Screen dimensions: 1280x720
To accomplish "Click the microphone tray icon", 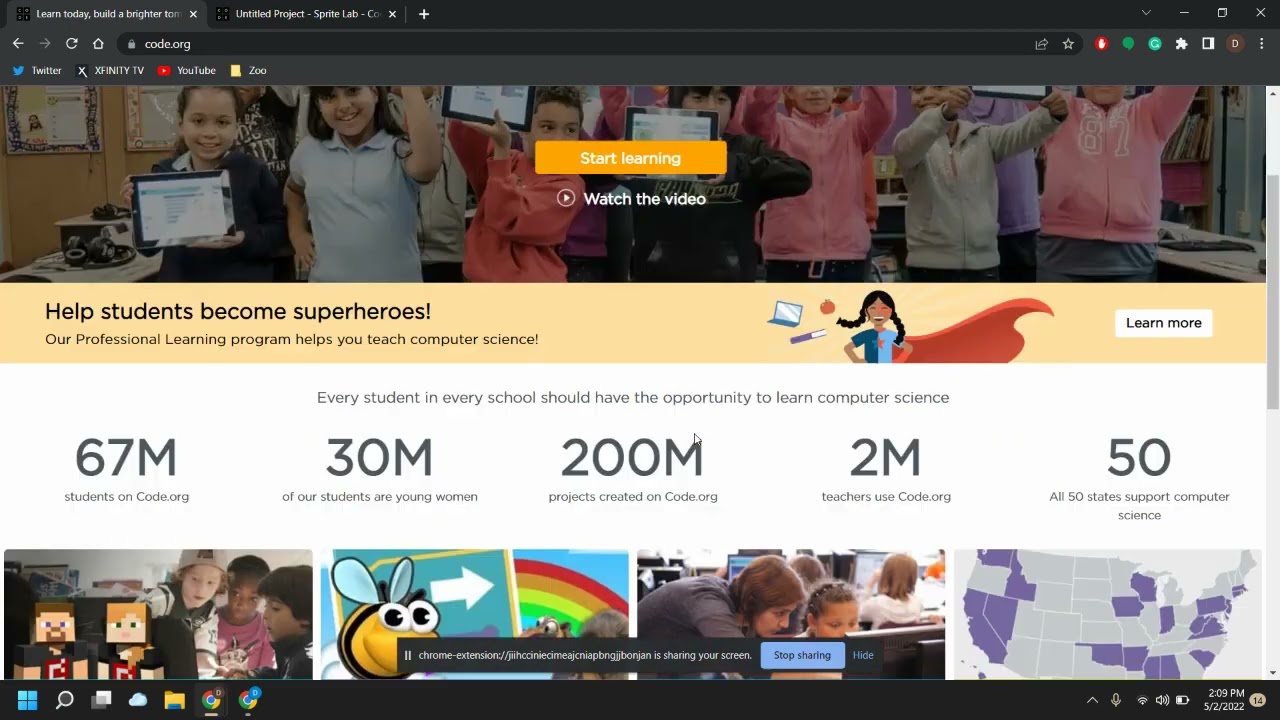I will [1116, 700].
